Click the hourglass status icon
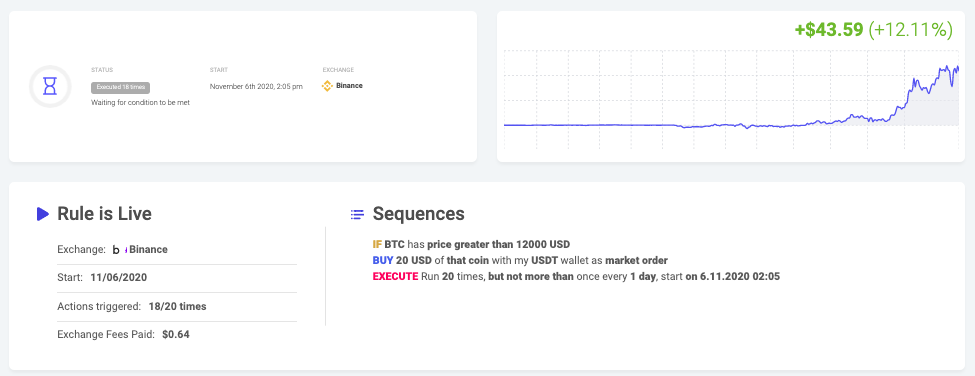This screenshot has width=975, height=376. click(x=50, y=86)
